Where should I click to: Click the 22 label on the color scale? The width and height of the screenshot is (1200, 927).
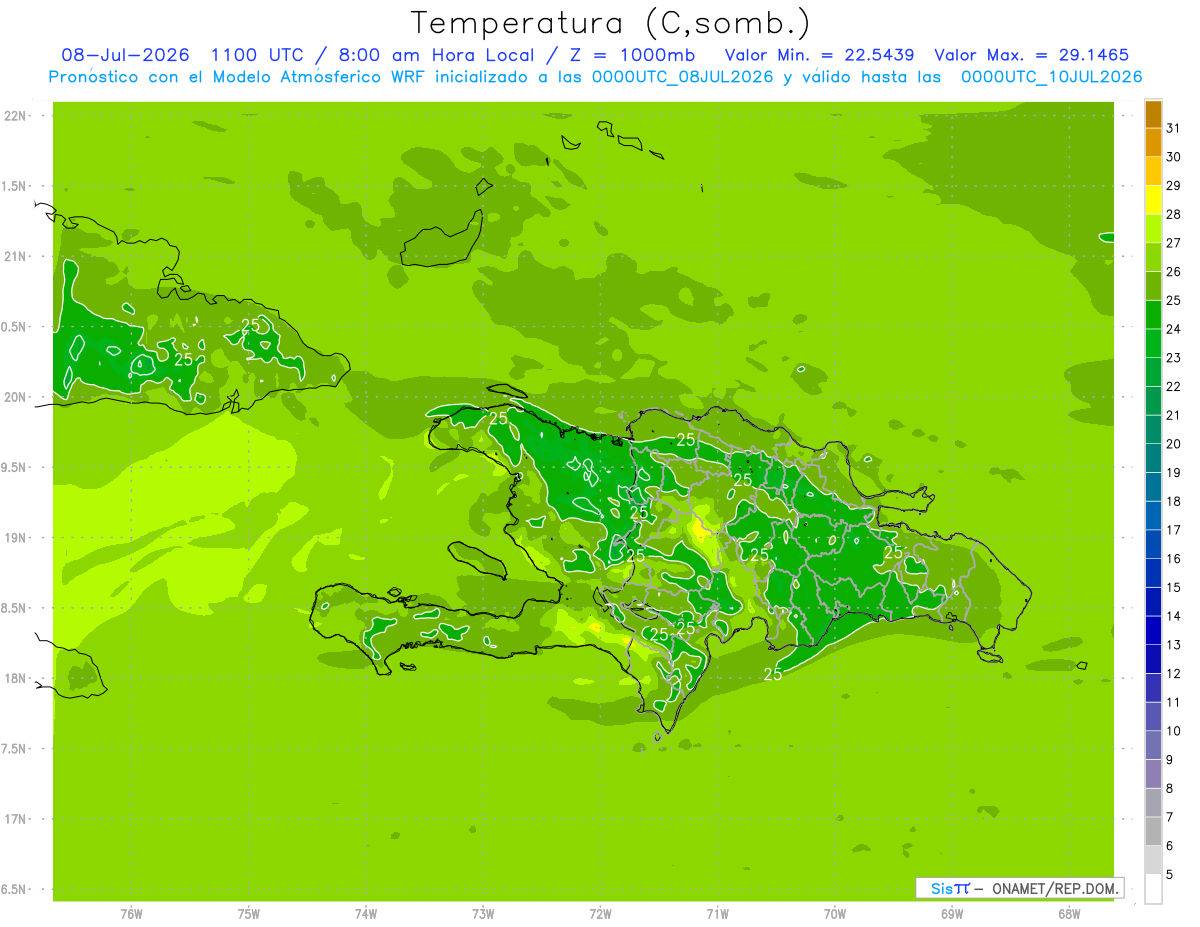click(1174, 387)
